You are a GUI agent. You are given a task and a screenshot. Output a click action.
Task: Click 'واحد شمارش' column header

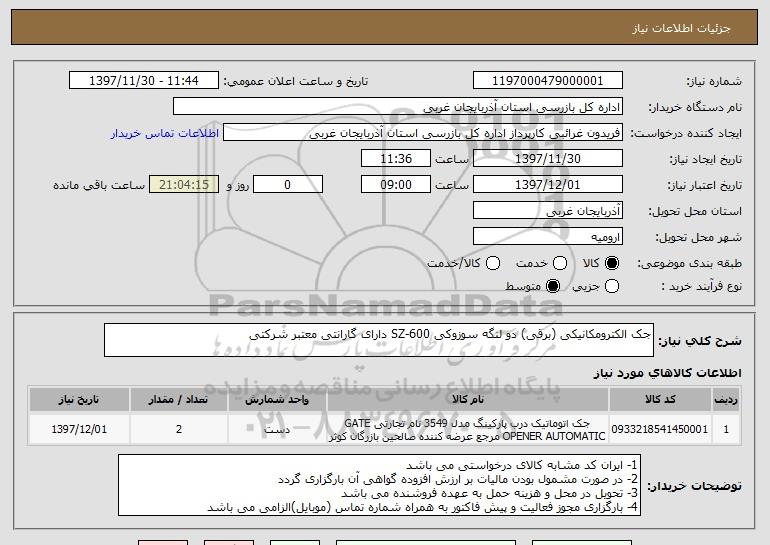(x=277, y=400)
